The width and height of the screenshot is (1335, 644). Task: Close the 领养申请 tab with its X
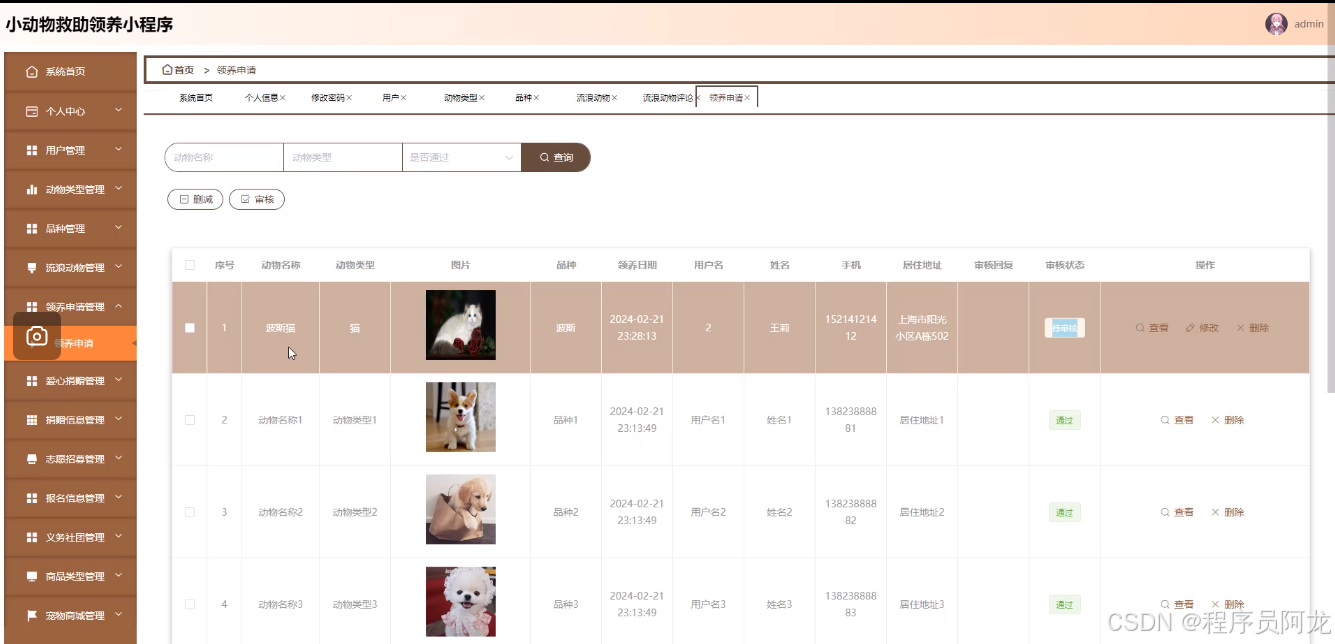(747, 98)
